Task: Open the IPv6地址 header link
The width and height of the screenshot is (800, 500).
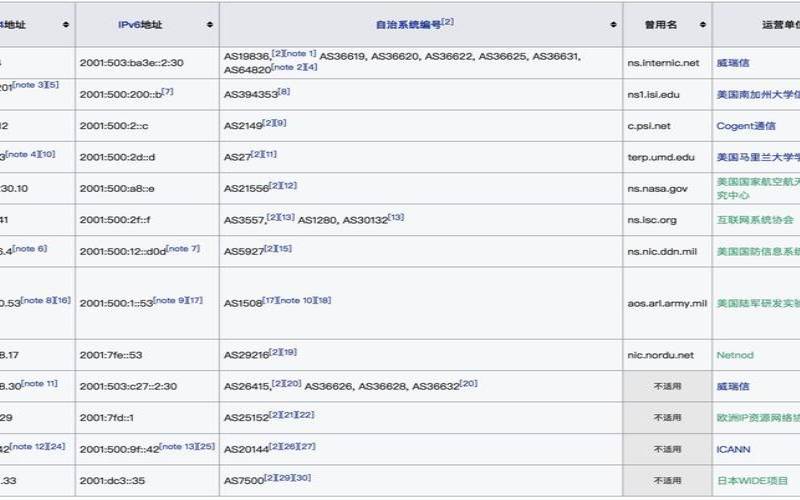Action: [140, 24]
